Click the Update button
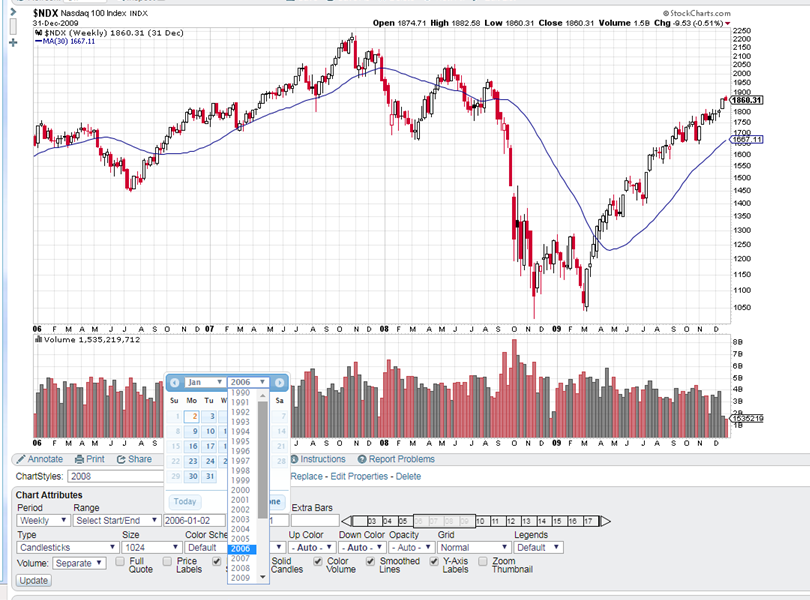The height and width of the screenshot is (600, 810). [x=34, y=580]
